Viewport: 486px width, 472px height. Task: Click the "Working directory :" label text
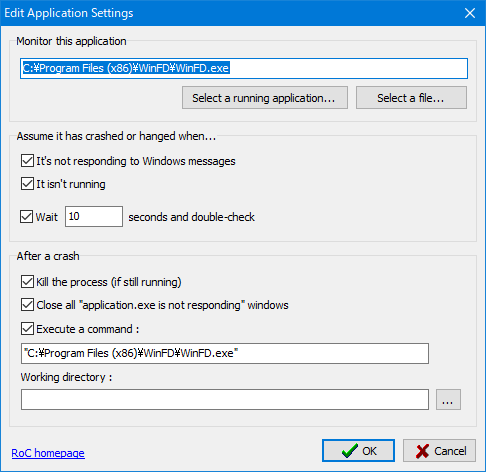pyautogui.click(x=66, y=377)
